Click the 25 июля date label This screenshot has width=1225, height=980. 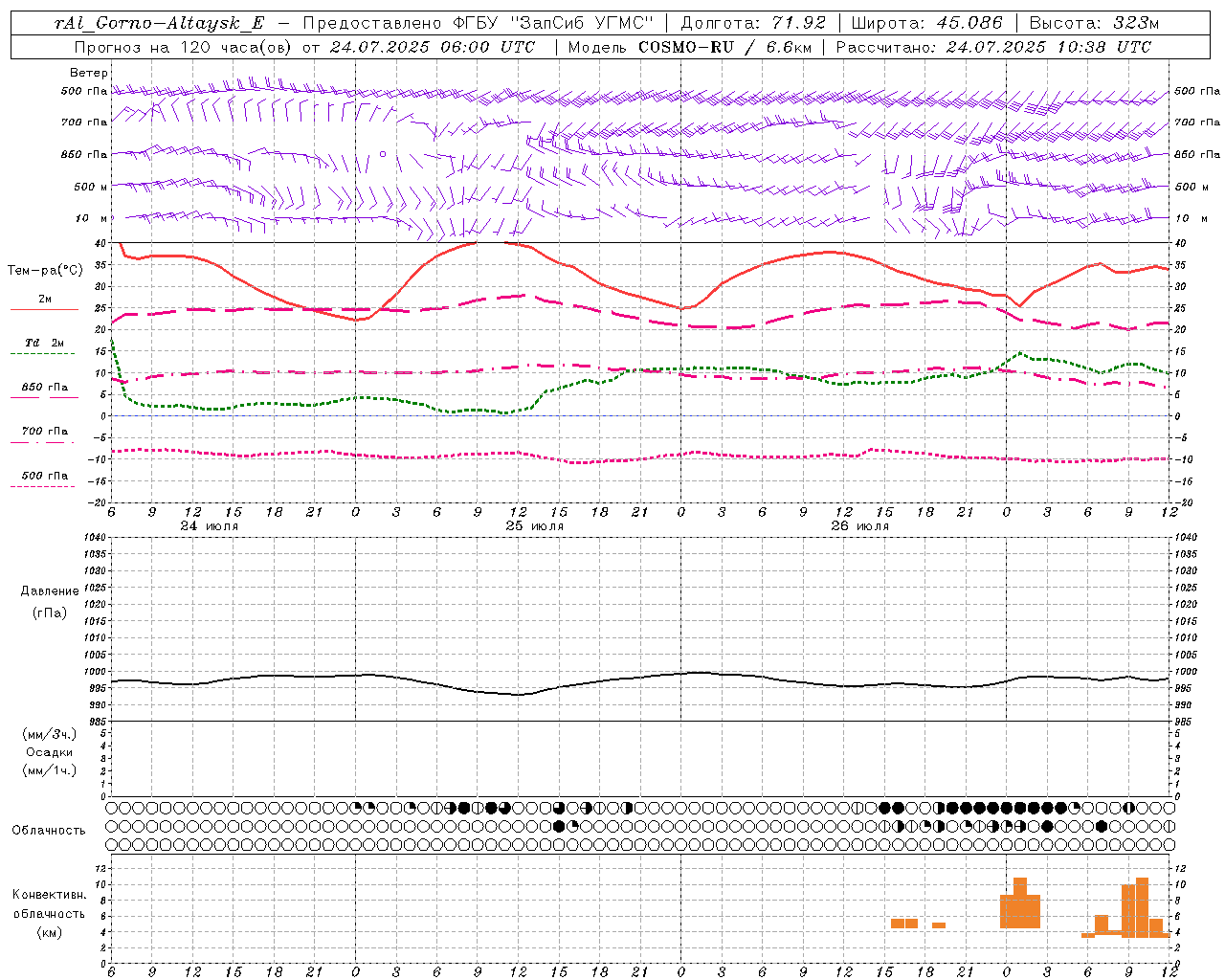coord(535,526)
